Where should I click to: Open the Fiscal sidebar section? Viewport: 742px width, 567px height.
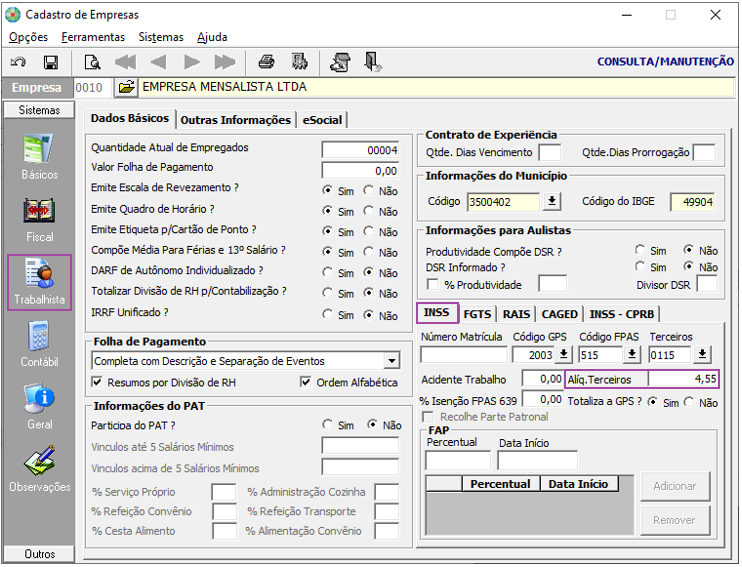click(x=39, y=220)
